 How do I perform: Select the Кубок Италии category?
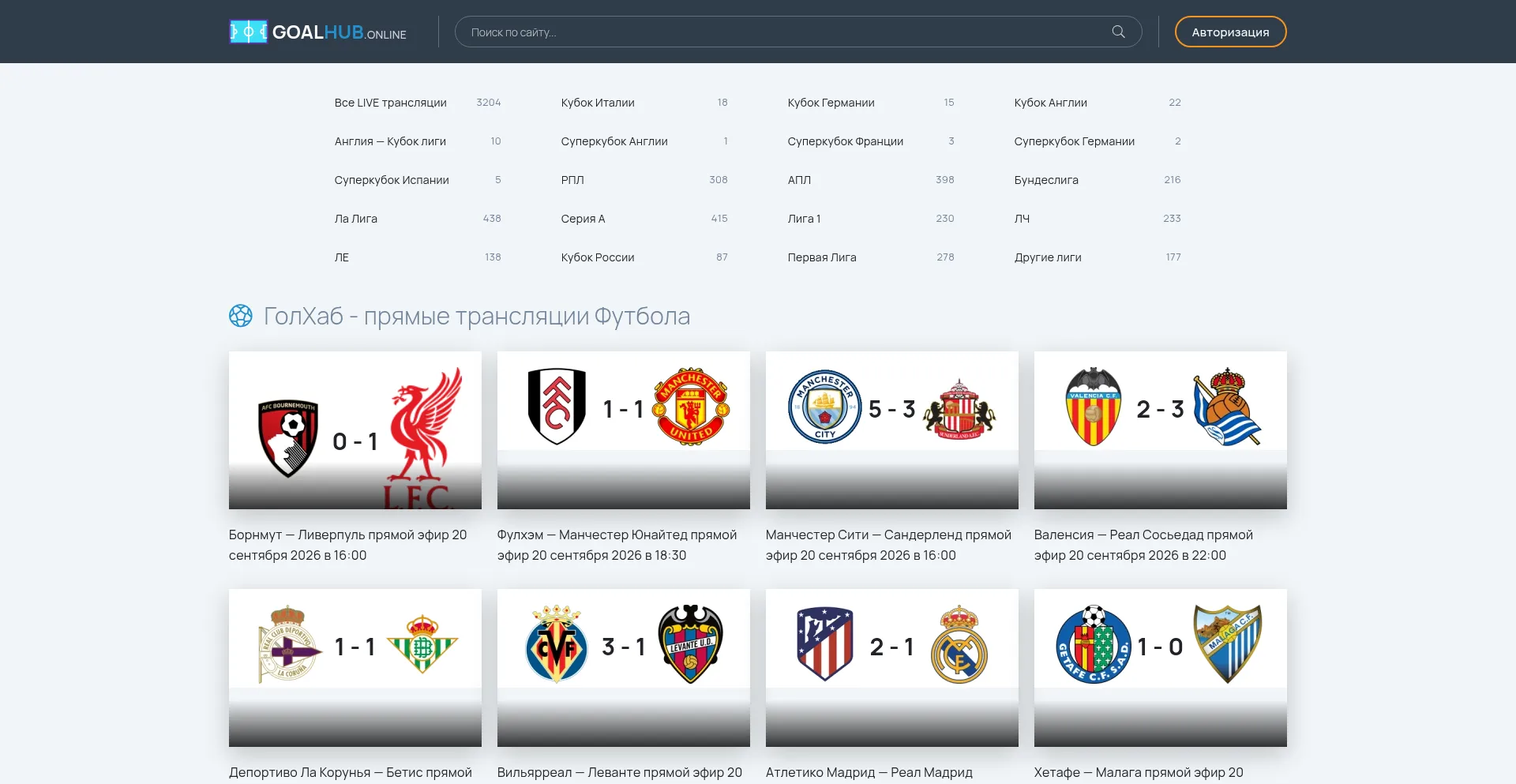click(598, 103)
